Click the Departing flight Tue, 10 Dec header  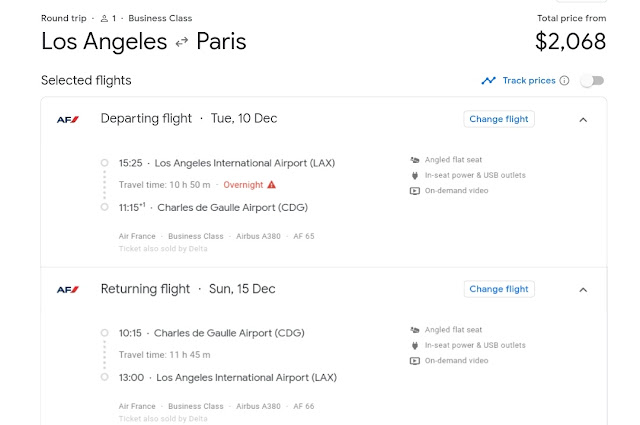(x=189, y=119)
